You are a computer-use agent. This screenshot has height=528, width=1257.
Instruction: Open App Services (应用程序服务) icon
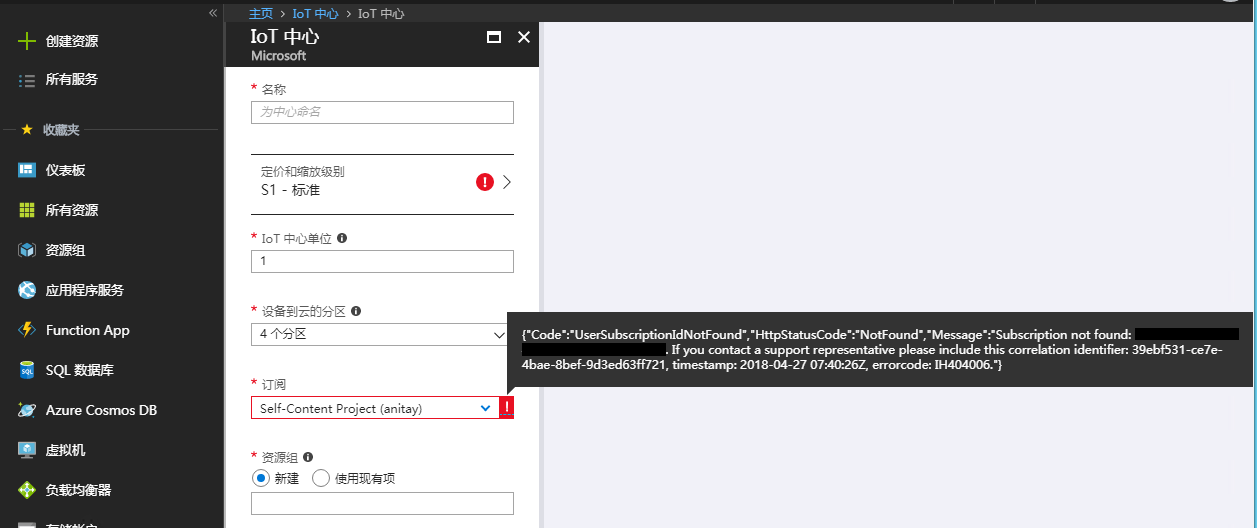click(x=27, y=290)
